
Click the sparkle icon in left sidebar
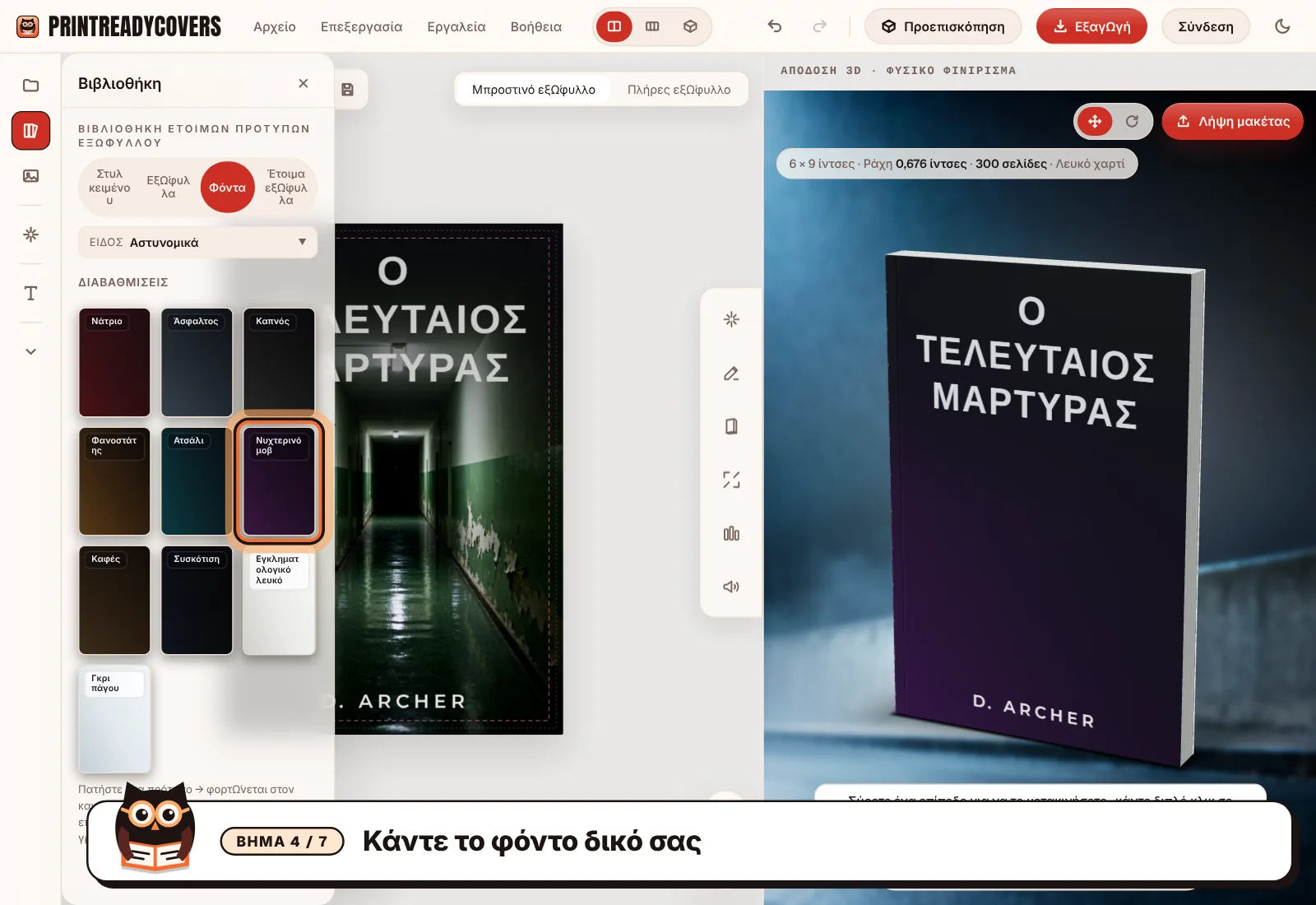coord(30,234)
